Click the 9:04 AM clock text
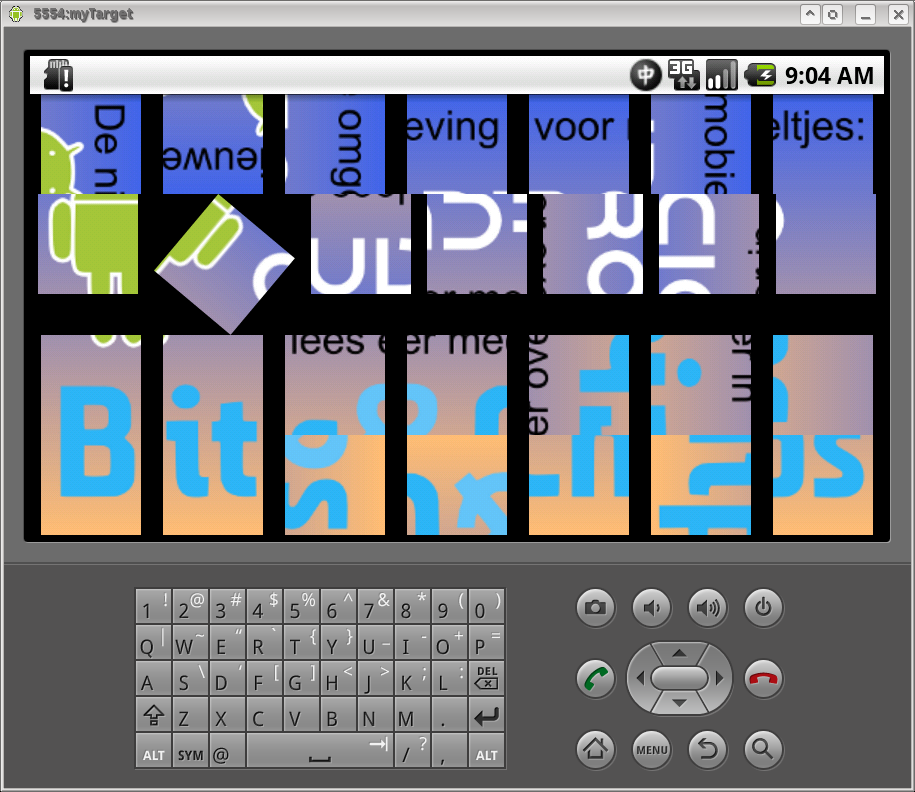The width and height of the screenshot is (915, 792). (x=829, y=76)
